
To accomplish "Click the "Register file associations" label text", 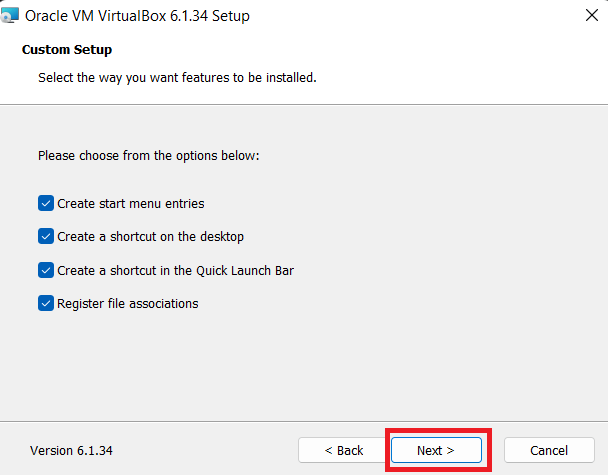I will pos(128,304).
